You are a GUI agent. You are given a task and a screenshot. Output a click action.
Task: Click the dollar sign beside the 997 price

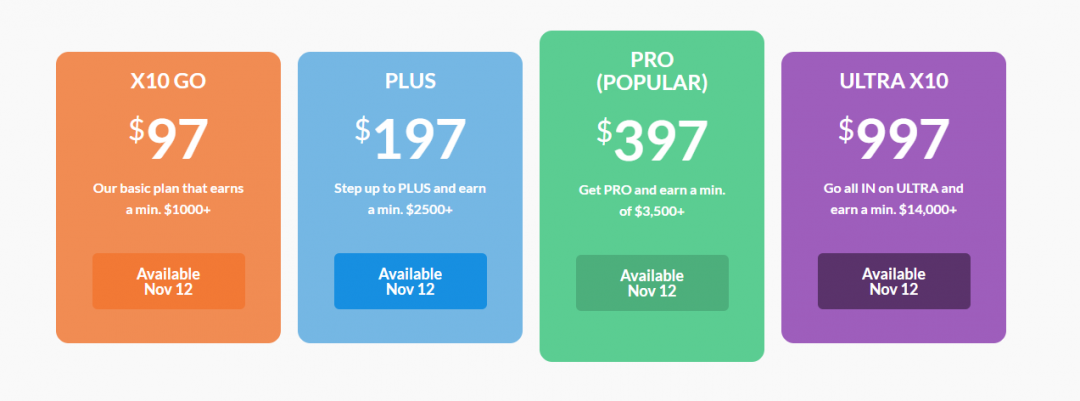coord(846,130)
